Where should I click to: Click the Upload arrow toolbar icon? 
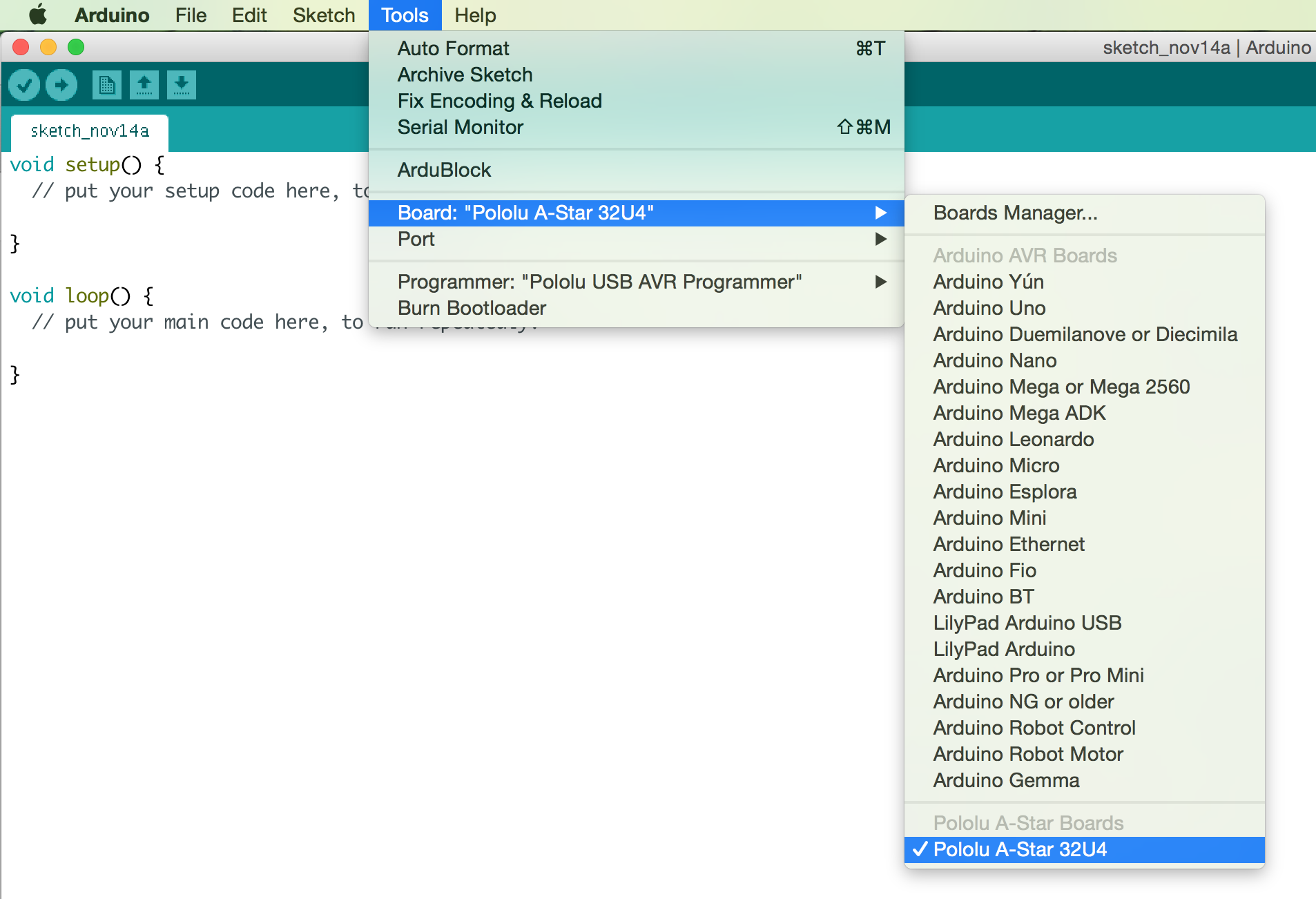point(61,85)
